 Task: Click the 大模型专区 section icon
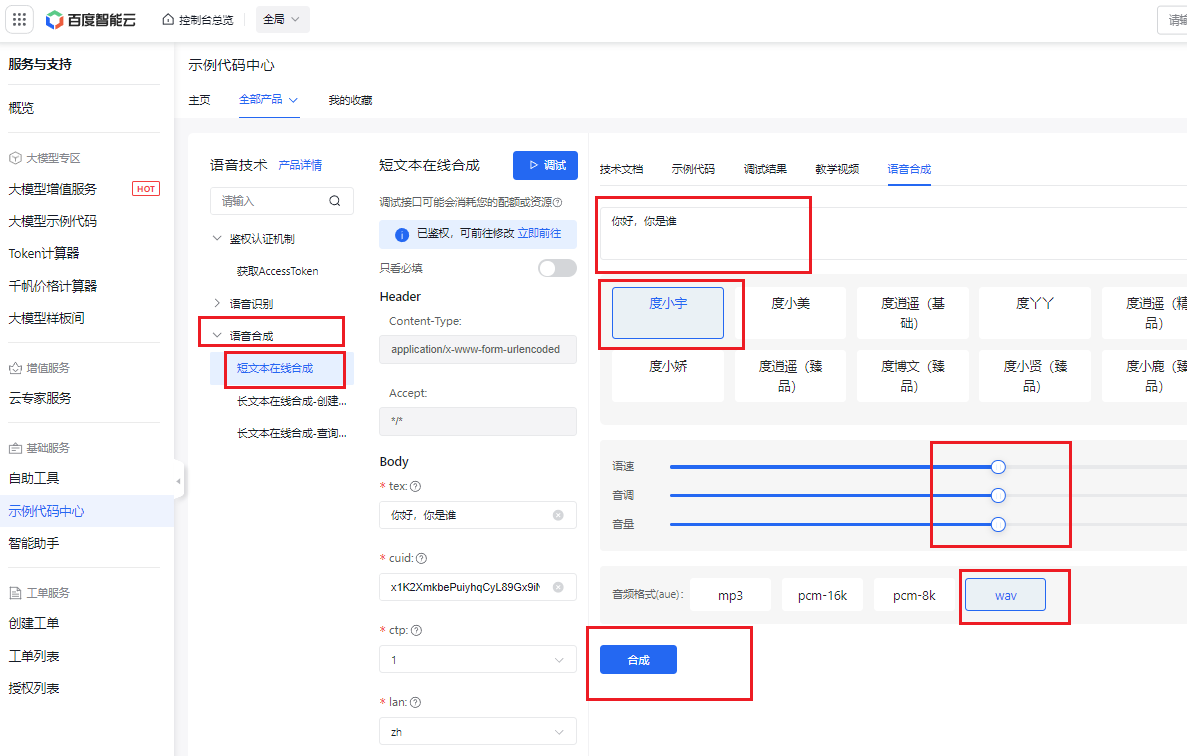pos(15,158)
